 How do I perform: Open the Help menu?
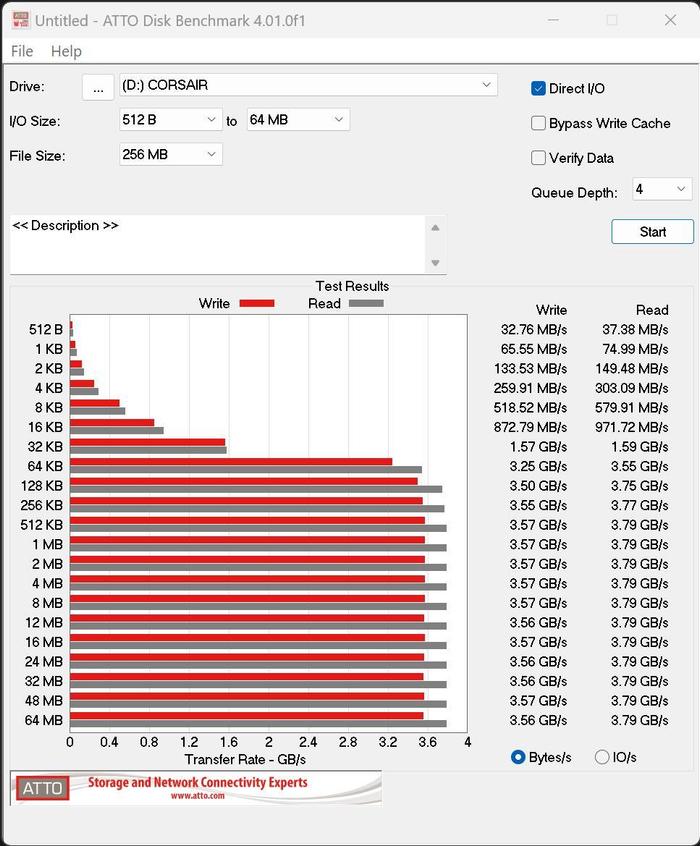coord(66,51)
